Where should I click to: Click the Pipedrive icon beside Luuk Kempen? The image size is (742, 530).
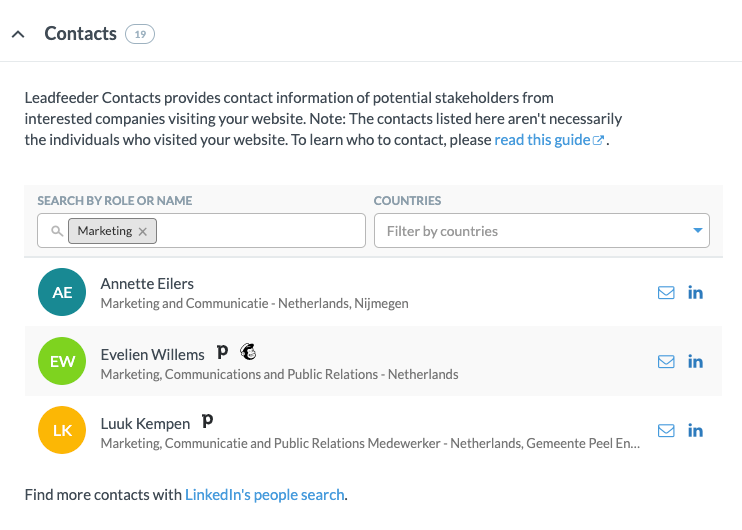click(207, 421)
